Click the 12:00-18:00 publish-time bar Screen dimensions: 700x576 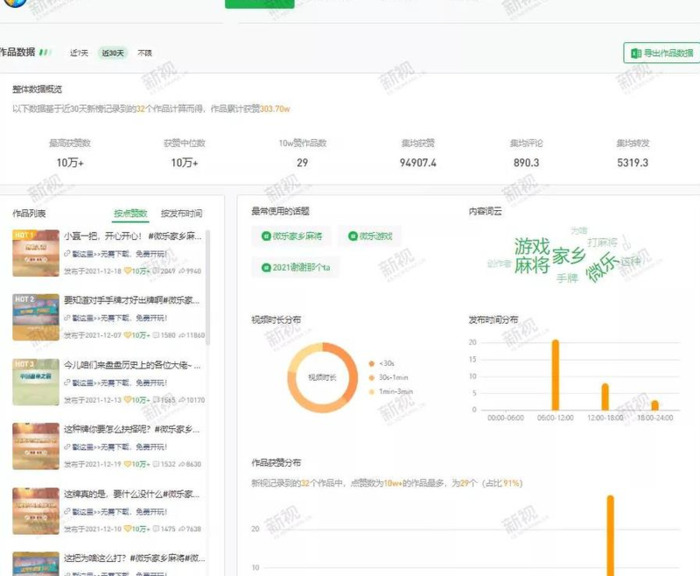tap(605, 397)
